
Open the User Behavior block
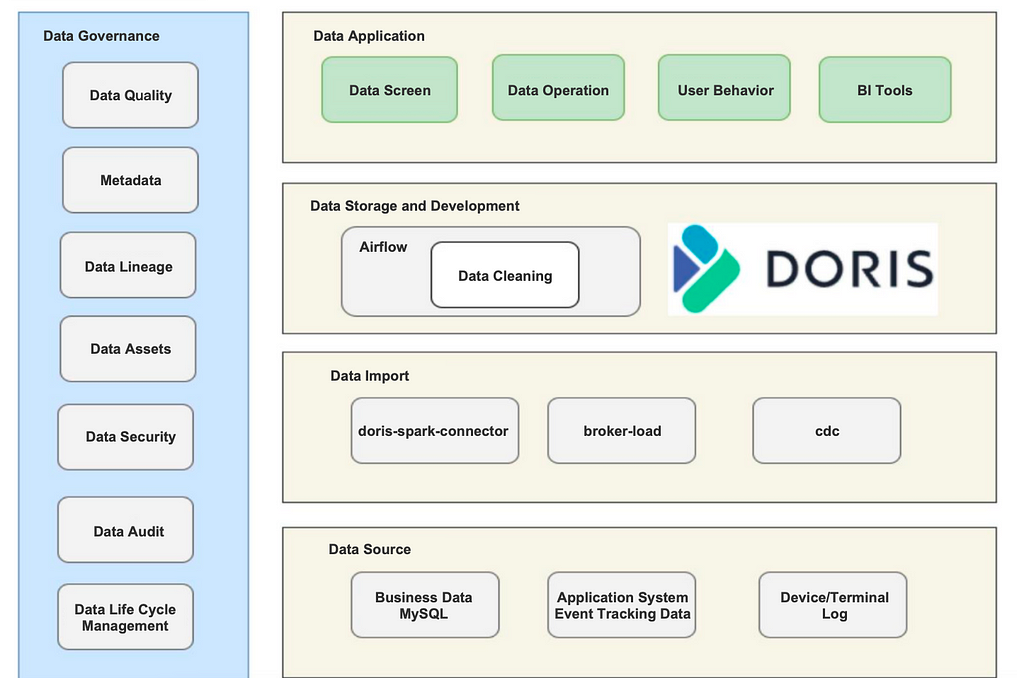(724, 90)
